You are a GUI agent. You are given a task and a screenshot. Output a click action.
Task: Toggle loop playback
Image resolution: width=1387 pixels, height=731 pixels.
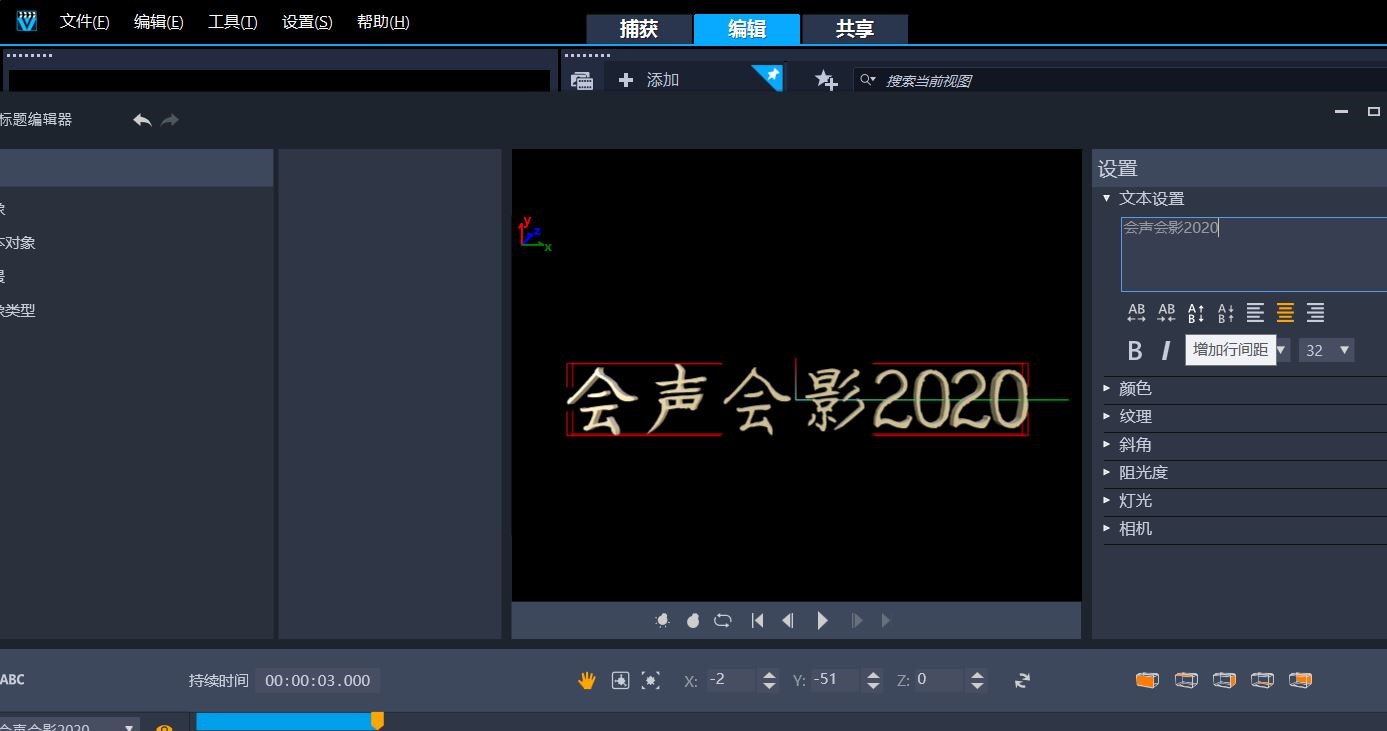[723, 621]
